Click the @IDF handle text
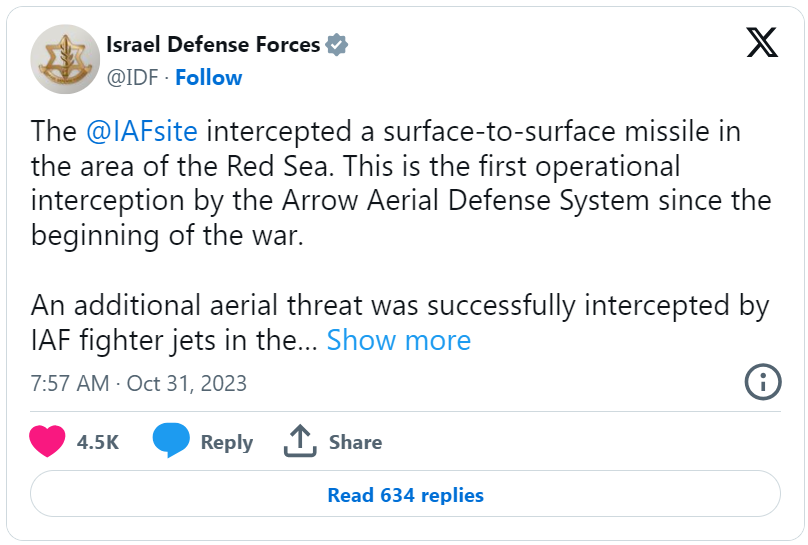This screenshot has width=808, height=545. (132, 78)
